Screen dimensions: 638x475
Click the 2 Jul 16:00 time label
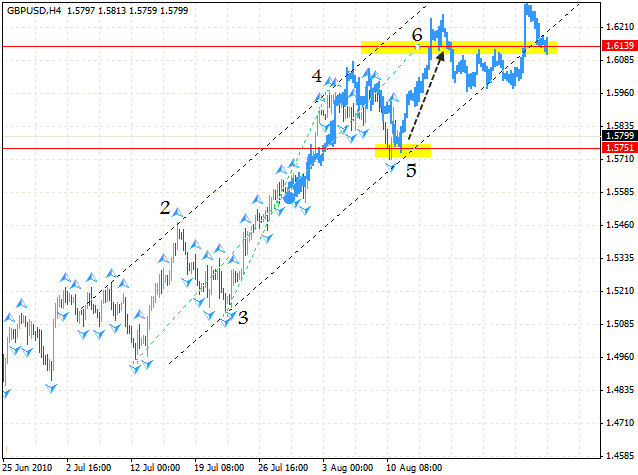[x=88, y=468]
